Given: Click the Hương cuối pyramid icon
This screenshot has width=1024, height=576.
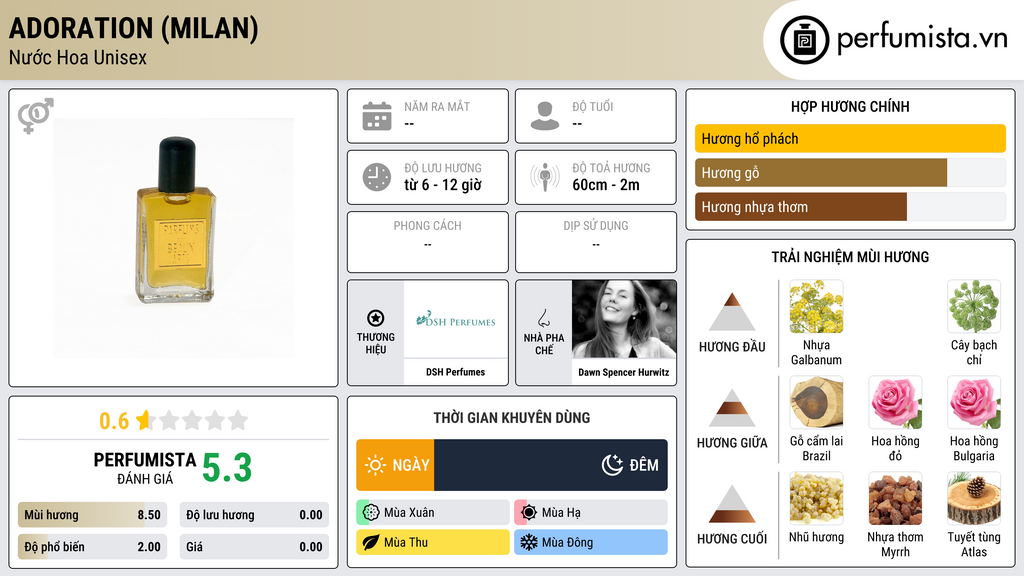Looking at the screenshot, I should coord(732,504).
